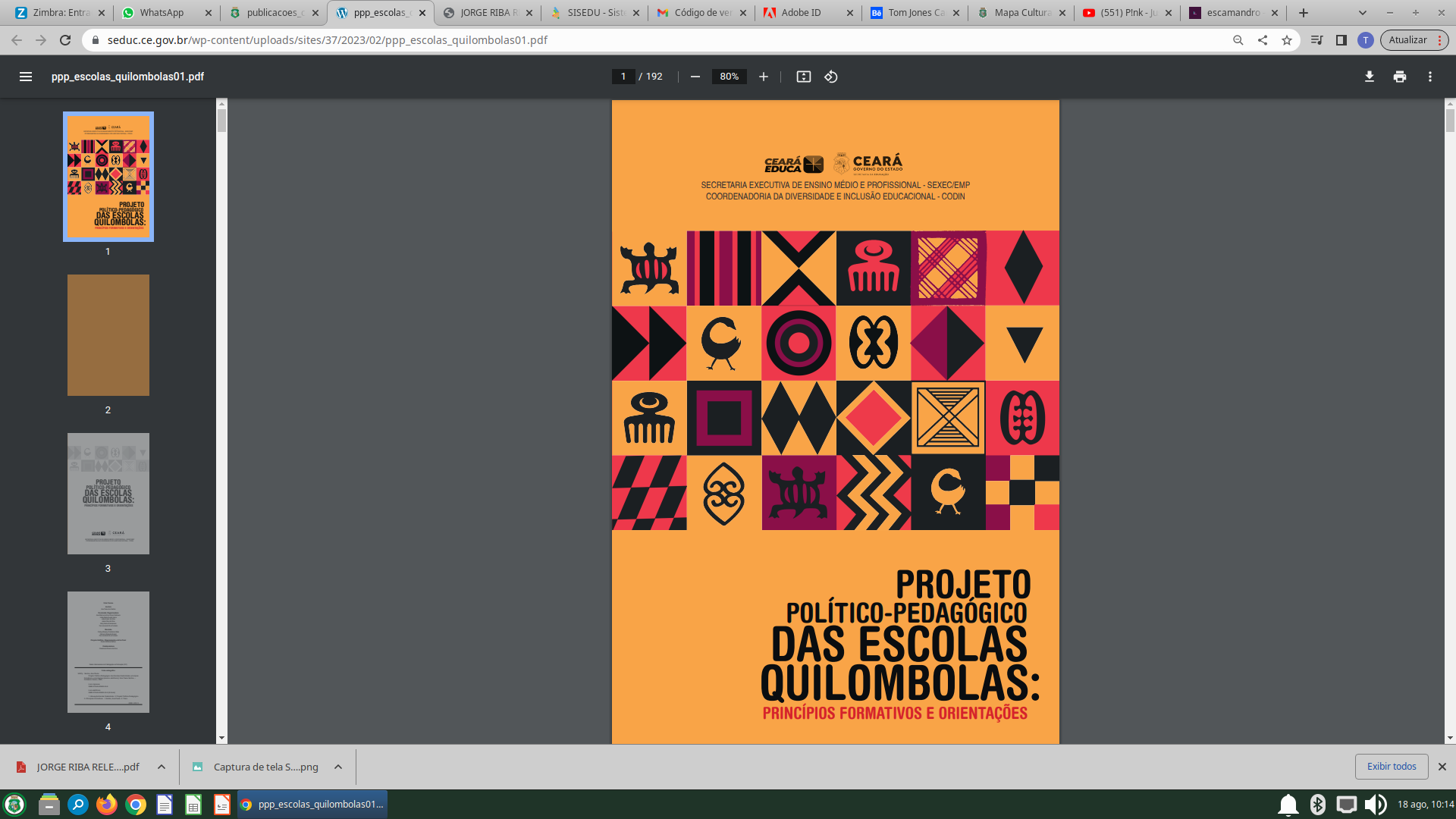Select the page 3 thumbnail
This screenshot has height=819, width=1456.
coord(108,494)
